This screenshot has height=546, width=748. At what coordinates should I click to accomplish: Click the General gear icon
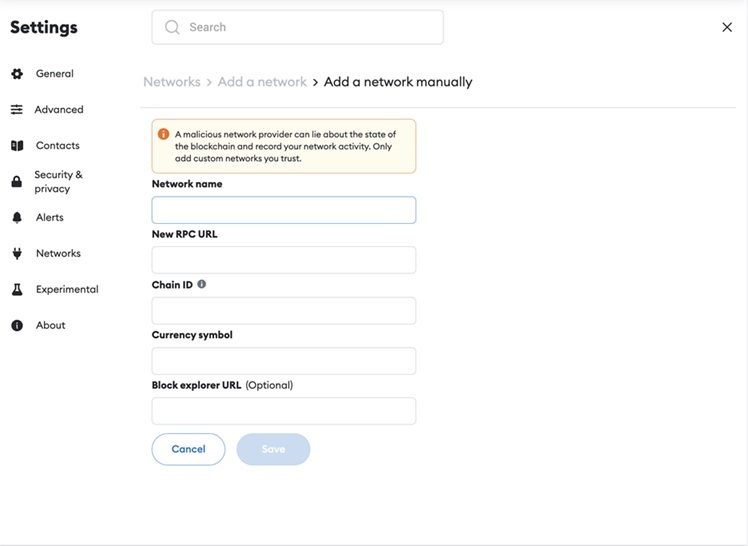pyautogui.click(x=17, y=74)
